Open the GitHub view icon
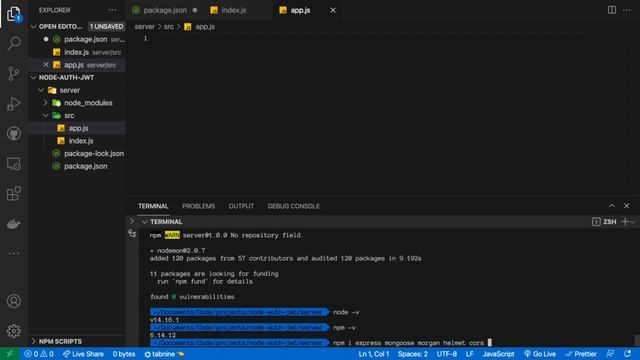The width and height of the screenshot is (640, 360). click(x=14, y=133)
